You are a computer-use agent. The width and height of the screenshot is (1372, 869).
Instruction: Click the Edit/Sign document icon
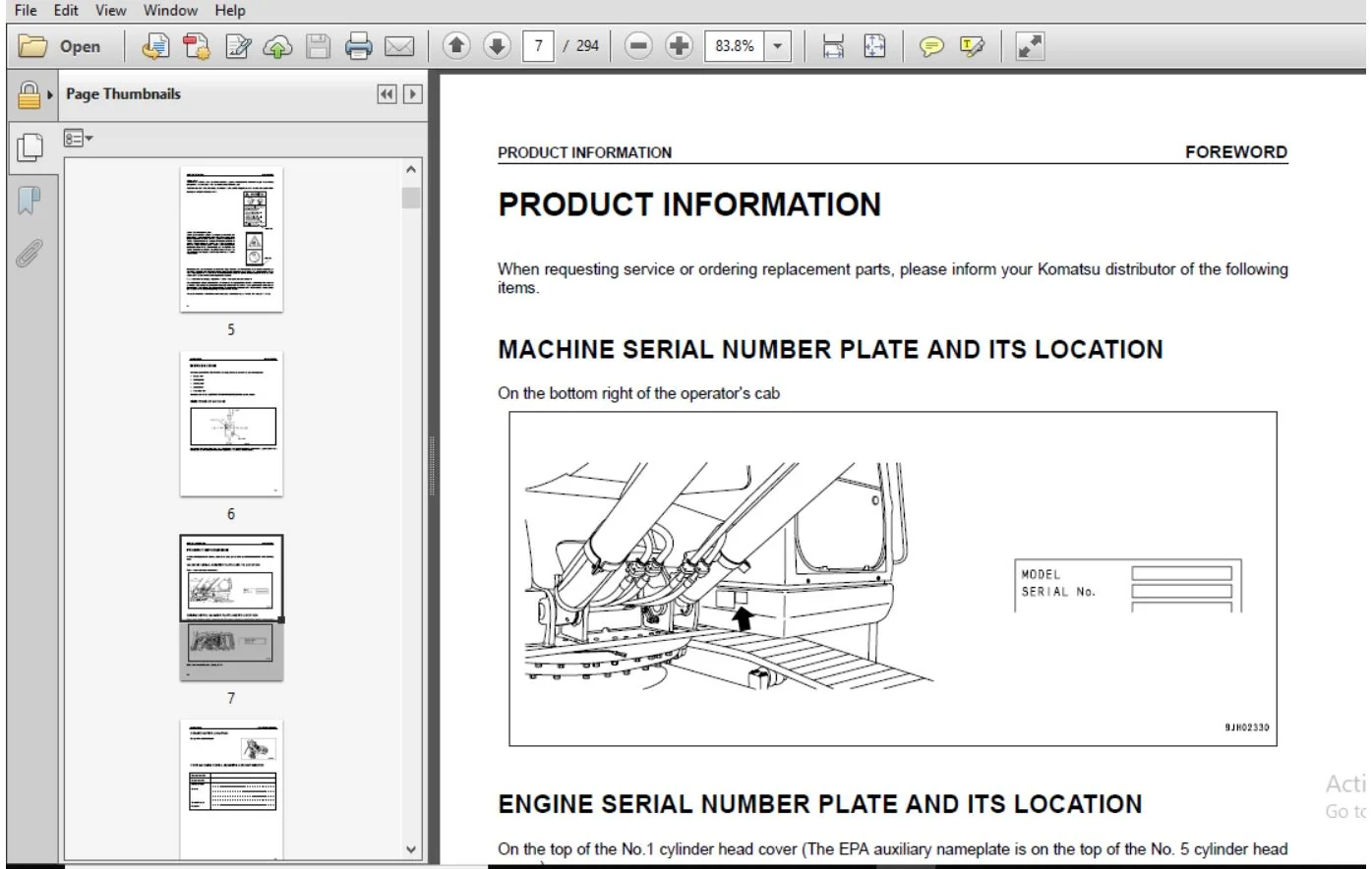coord(238,46)
